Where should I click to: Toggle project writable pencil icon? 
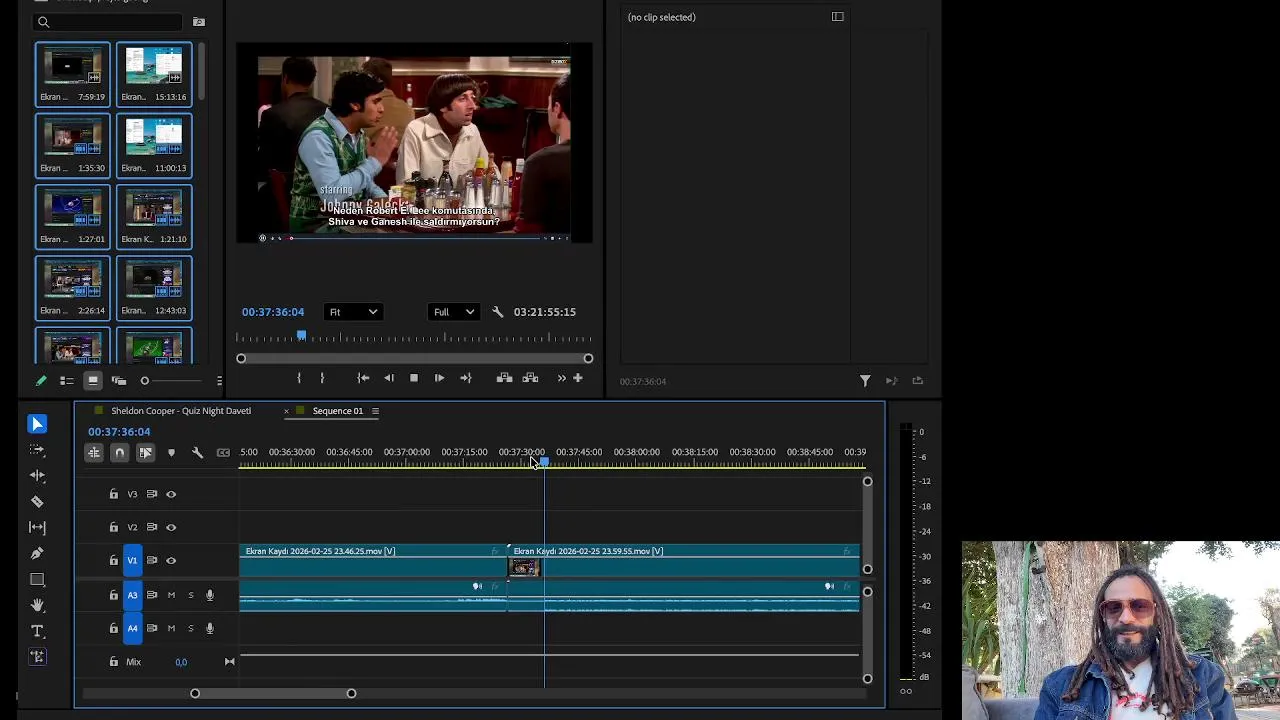tap(41, 381)
